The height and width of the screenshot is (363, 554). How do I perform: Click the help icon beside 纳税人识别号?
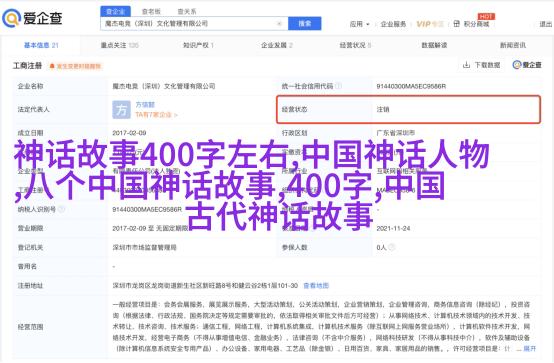click(x=61, y=209)
